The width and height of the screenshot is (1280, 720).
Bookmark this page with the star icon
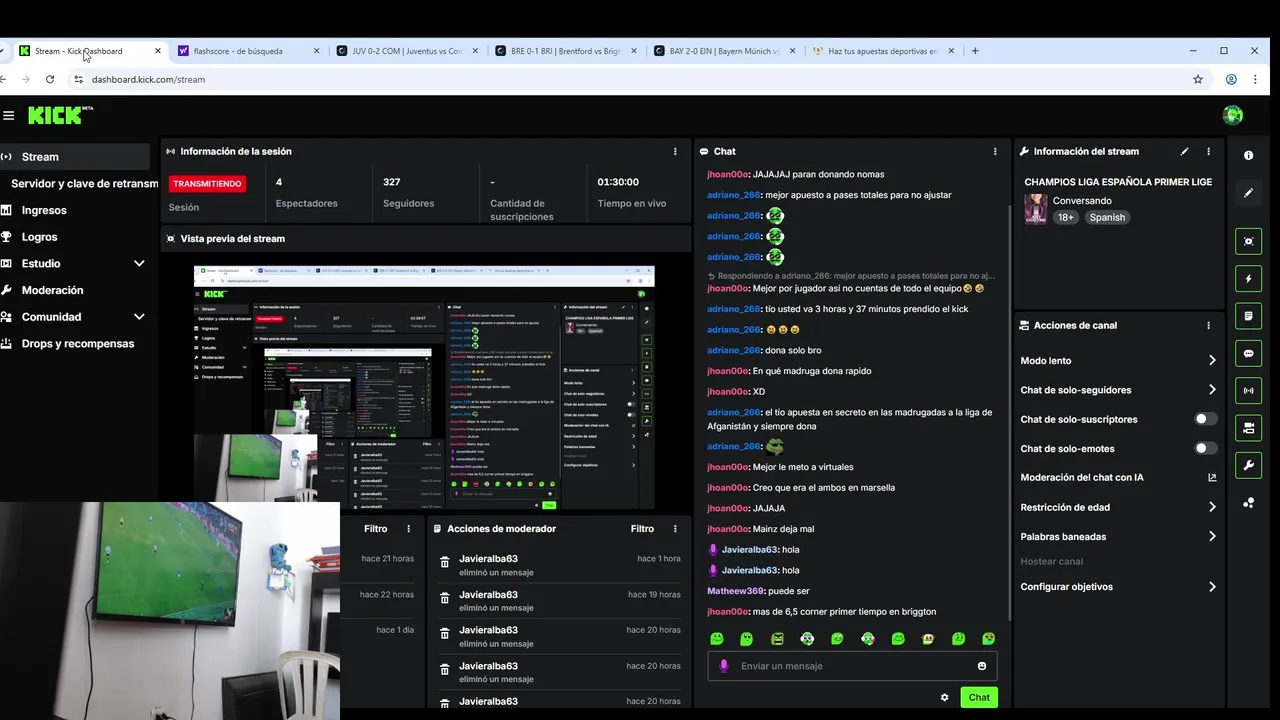coord(1198,79)
